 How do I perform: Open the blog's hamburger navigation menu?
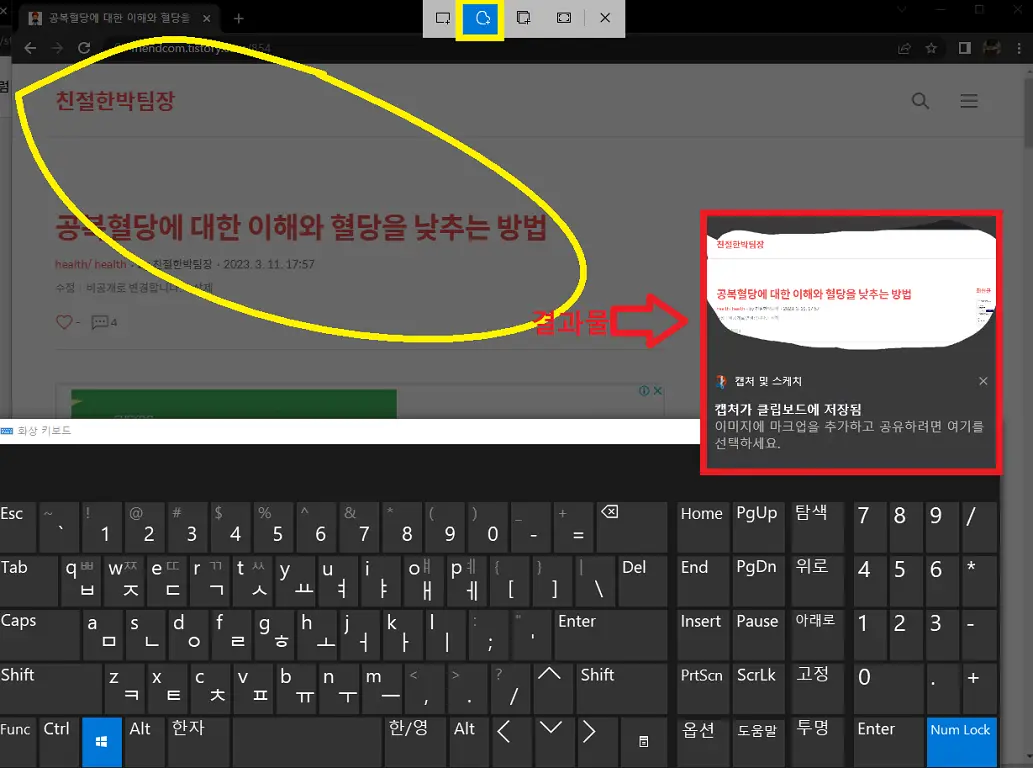968,101
